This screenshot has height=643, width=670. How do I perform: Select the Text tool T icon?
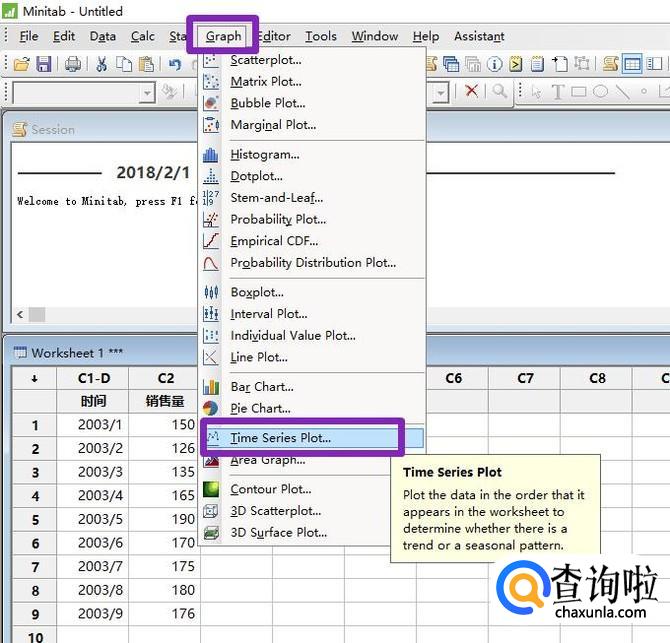pos(557,92)
